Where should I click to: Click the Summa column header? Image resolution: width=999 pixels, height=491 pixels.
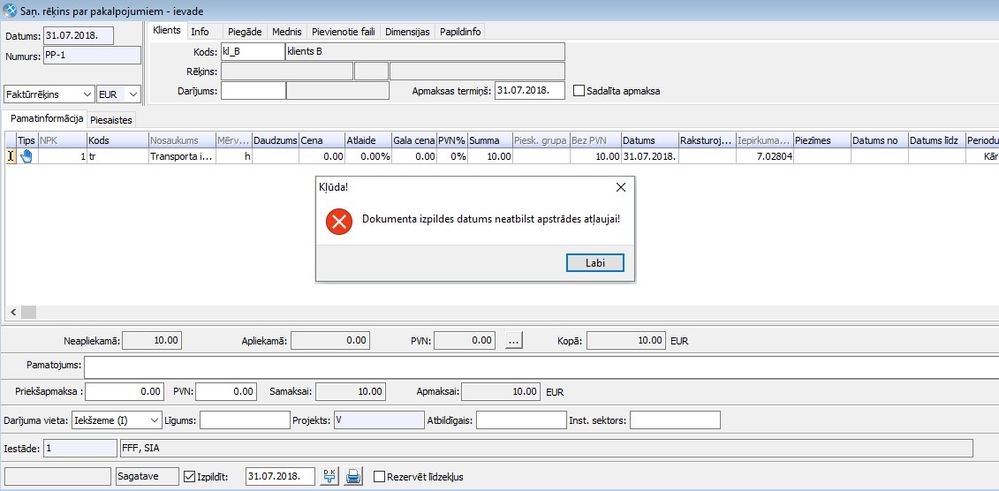click(489, 140)
